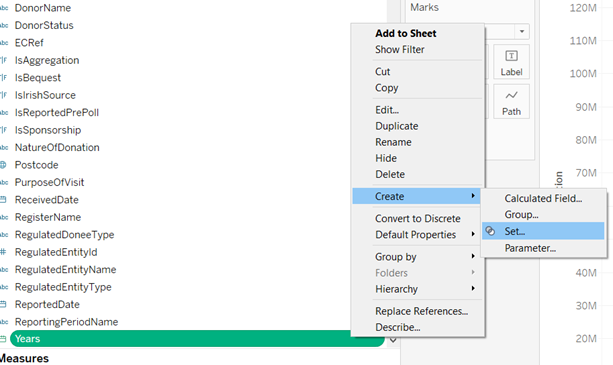Select Parameter... in the Create submenu
This screenshot has height=365, width=613.
point(530,248)
